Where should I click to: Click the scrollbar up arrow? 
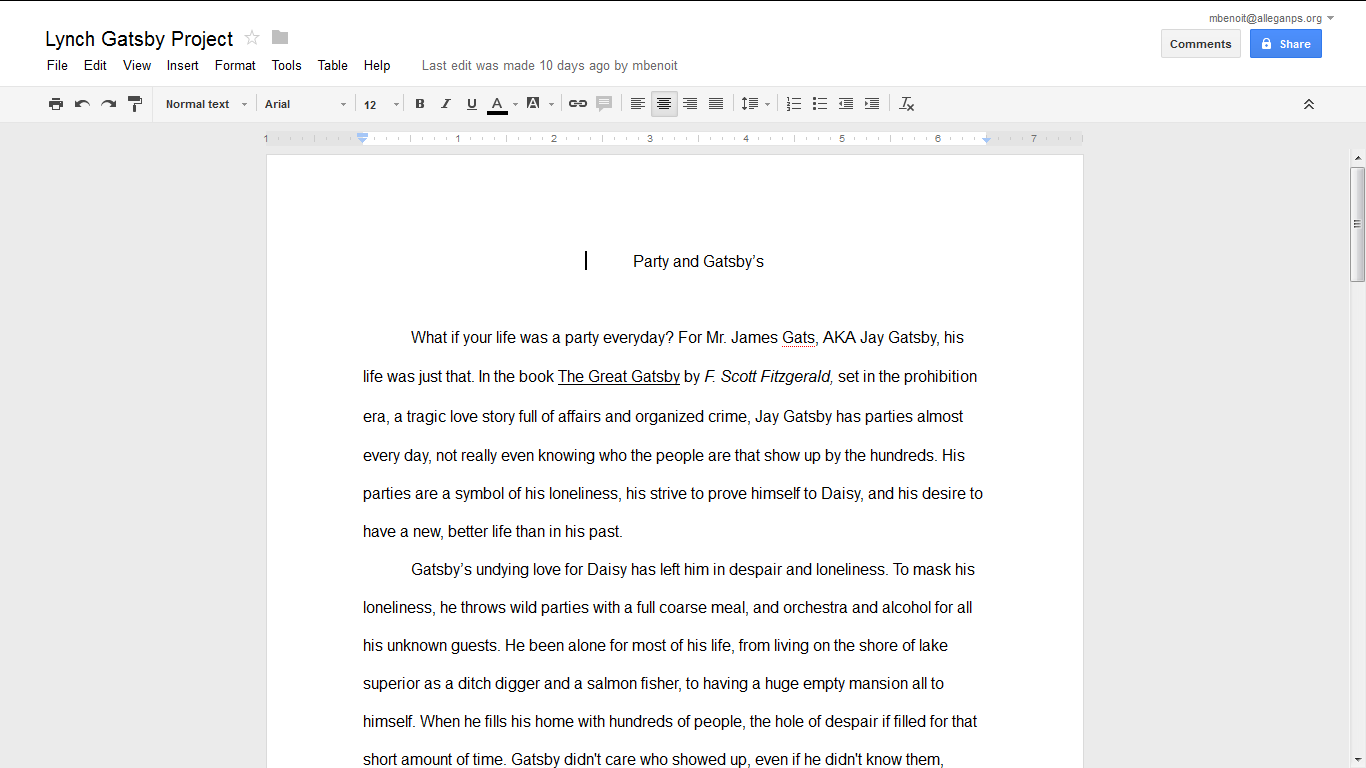[1357, 158]
